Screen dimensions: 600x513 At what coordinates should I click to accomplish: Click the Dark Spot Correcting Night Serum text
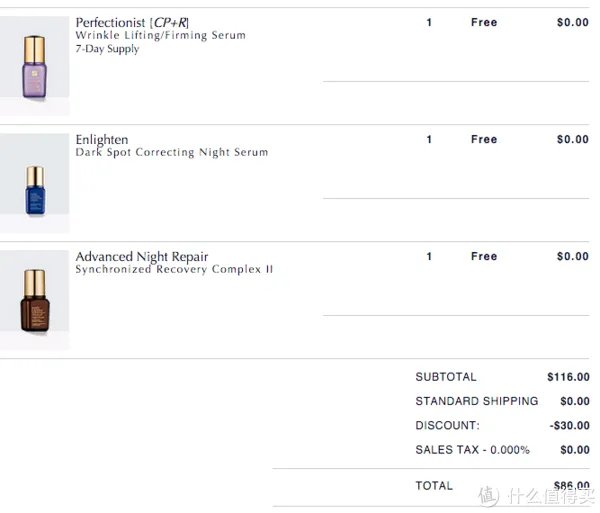pyautogui.click(x=172, y=153)
